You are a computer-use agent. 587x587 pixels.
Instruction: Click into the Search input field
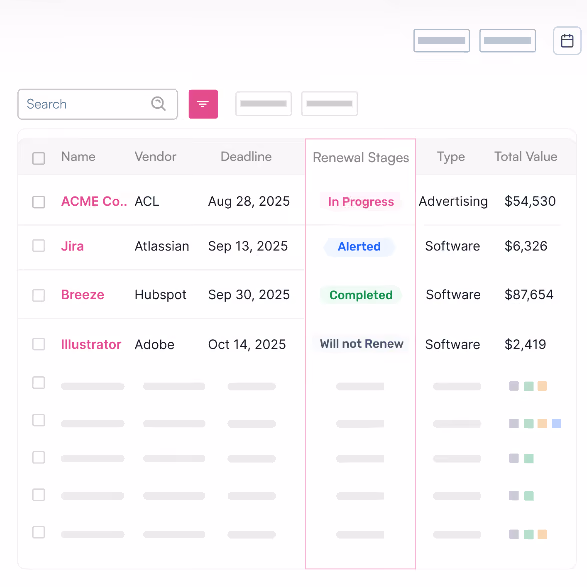point(97,104)
